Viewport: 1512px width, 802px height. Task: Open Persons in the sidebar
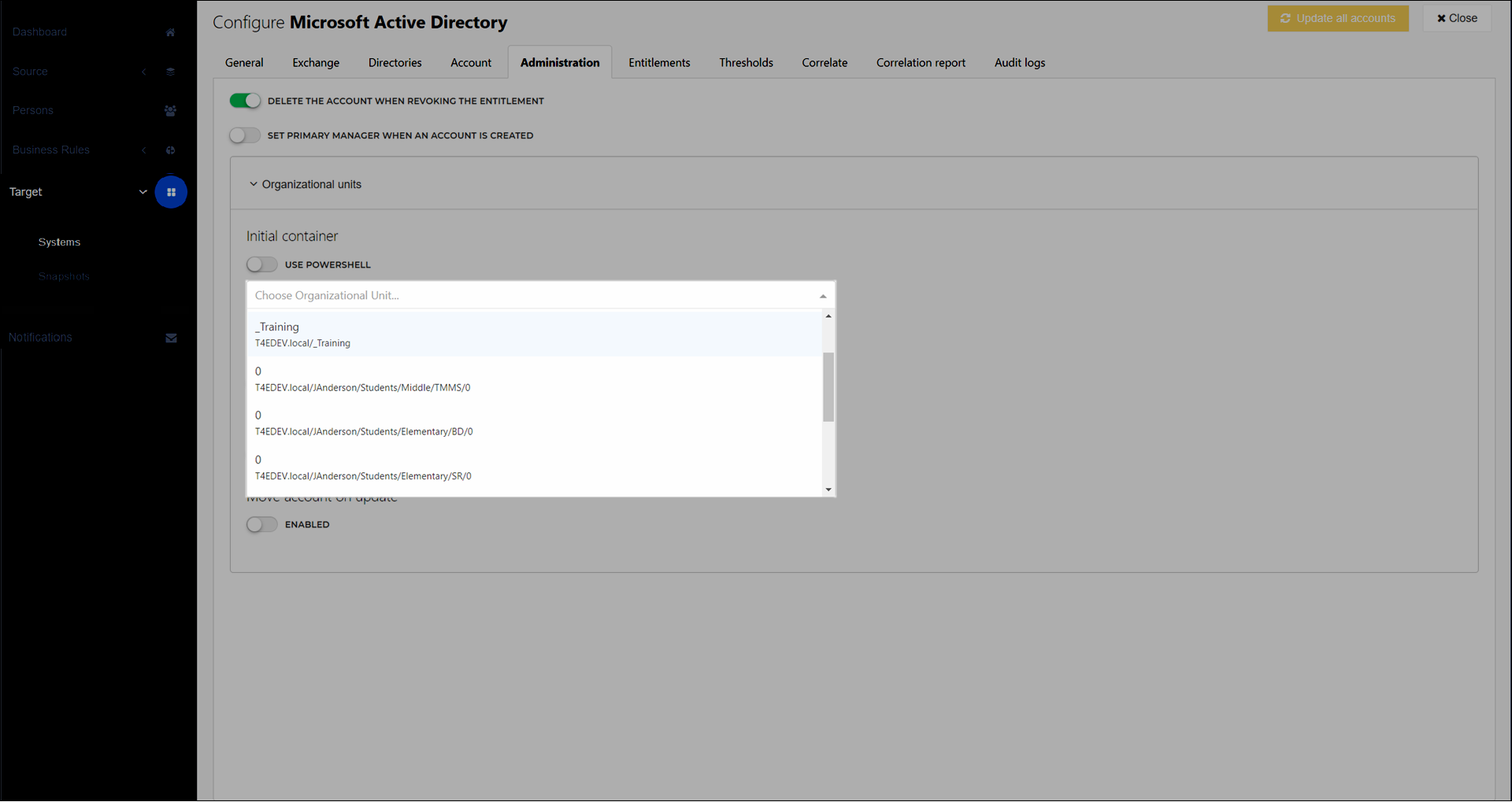[33, 111]
